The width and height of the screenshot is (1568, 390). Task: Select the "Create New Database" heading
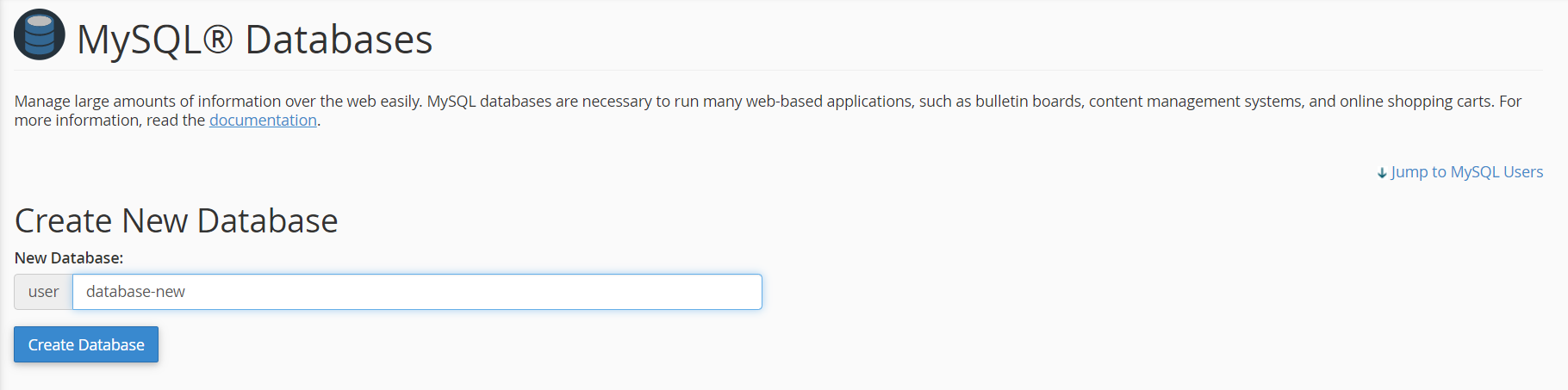point(176,221)
